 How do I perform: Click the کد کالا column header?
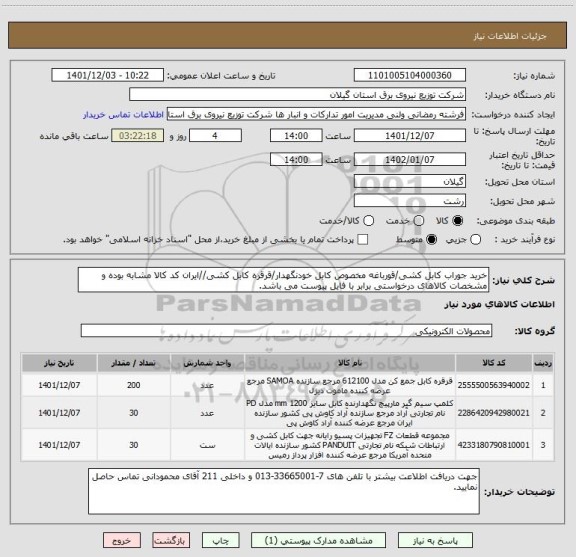(494, 363)
